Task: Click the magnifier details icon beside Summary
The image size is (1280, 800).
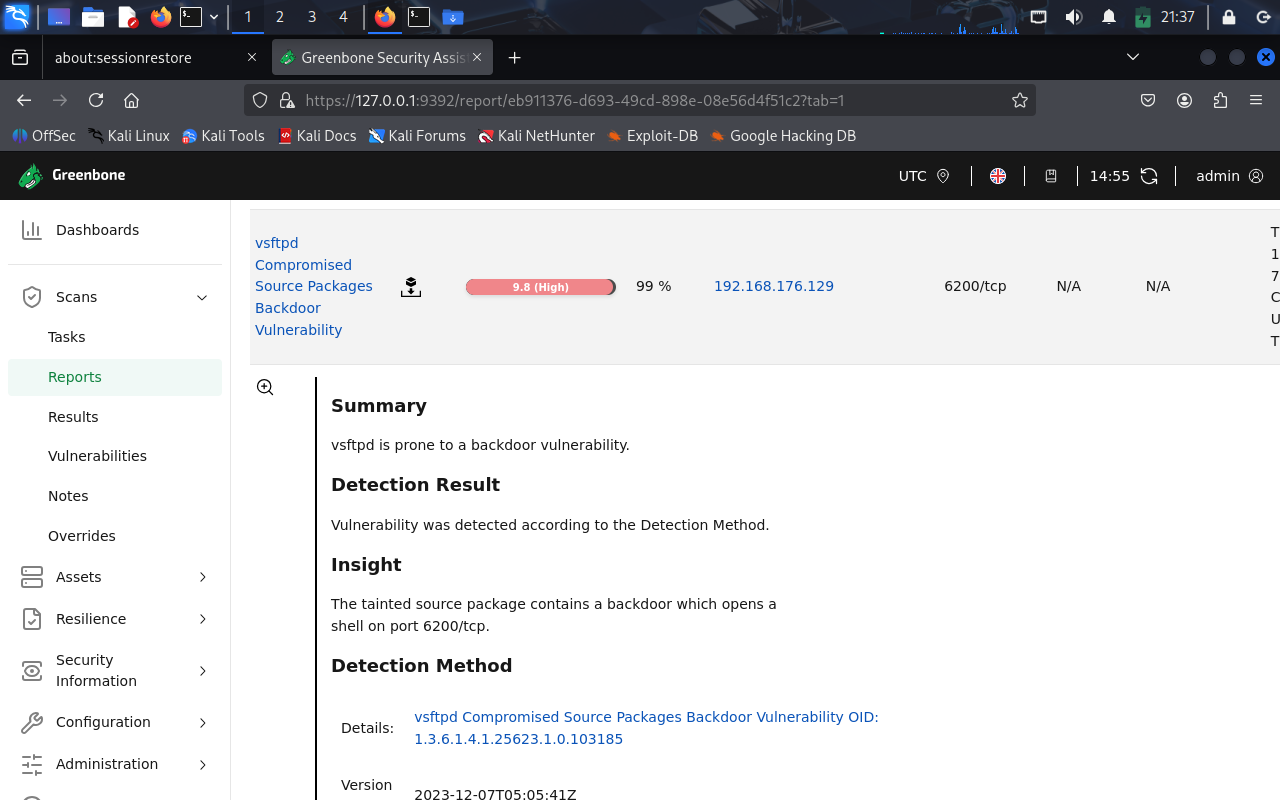Action: tap(265, 387)
